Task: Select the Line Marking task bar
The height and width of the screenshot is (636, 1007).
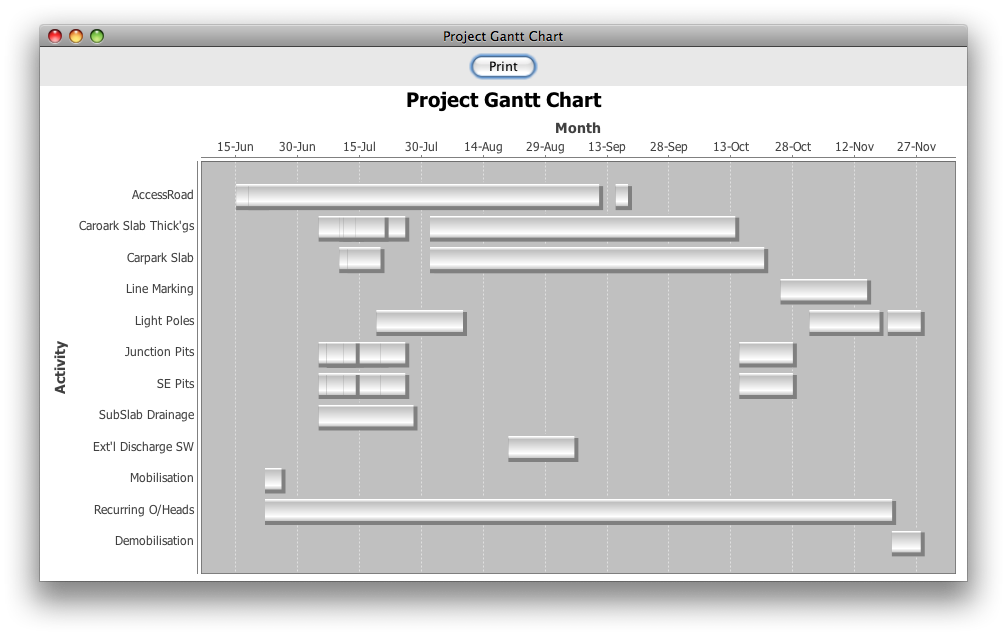Action: click(825, 291)
